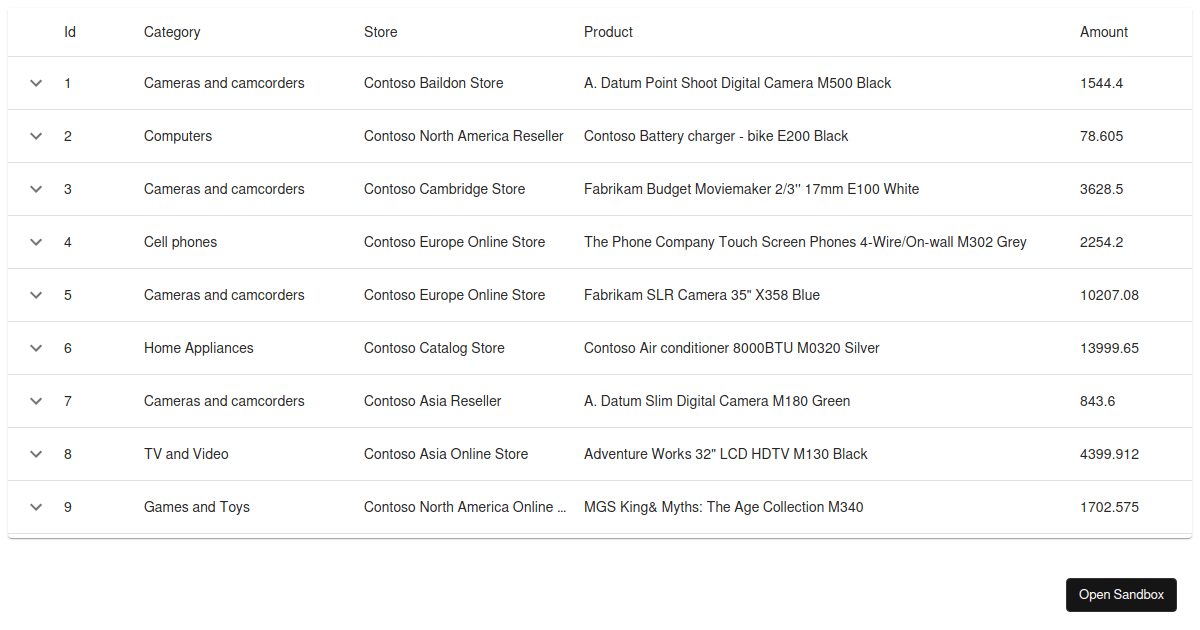
Task: Click the Contoso Battery charger product cell
Action: coord(715,136)
